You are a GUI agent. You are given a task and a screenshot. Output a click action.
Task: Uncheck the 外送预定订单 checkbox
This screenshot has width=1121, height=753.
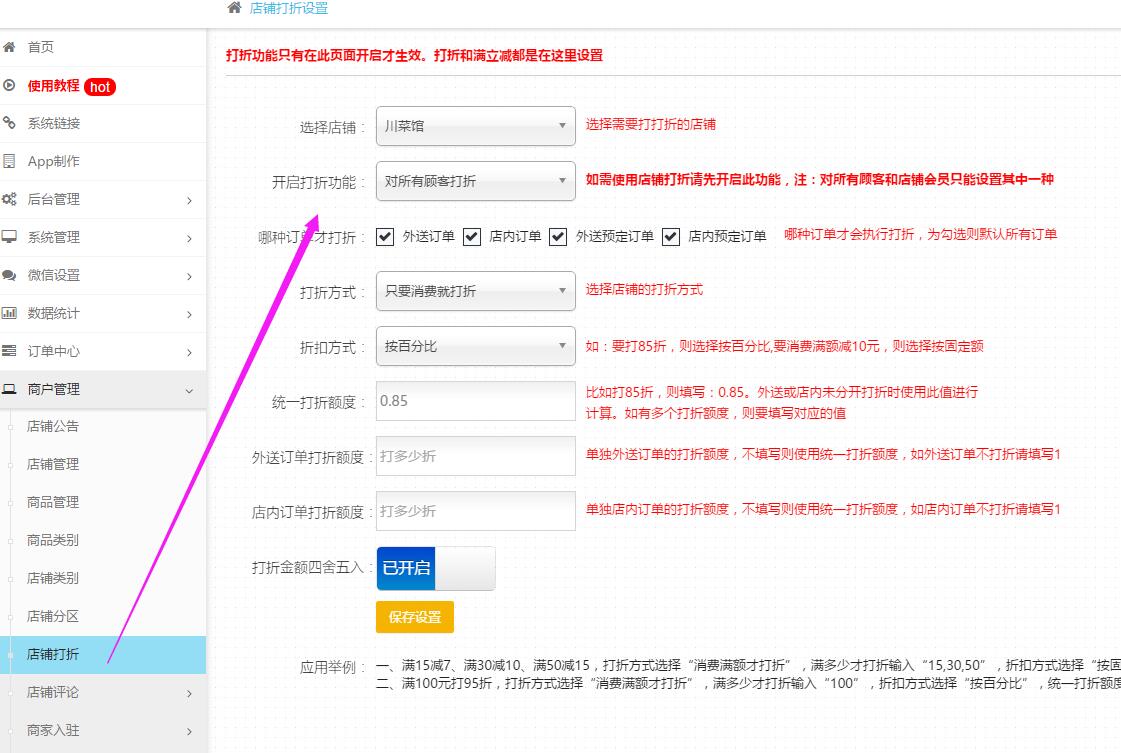click(x=558, y=237)
